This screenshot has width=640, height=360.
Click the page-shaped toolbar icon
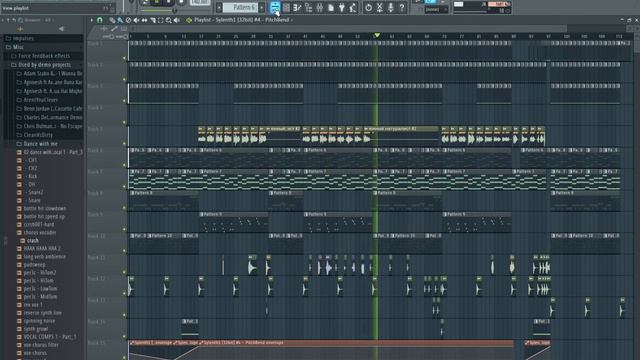(331, 7)
